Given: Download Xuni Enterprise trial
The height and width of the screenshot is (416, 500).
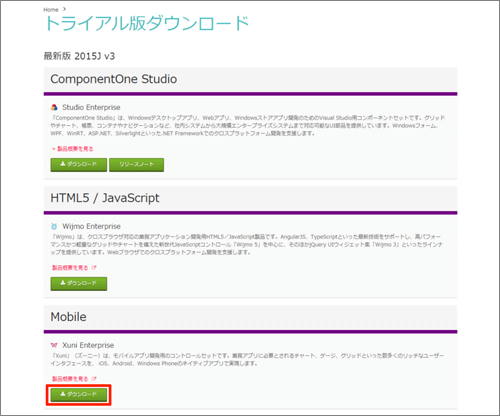Looking at the screenshot, I should pos(79,395).
